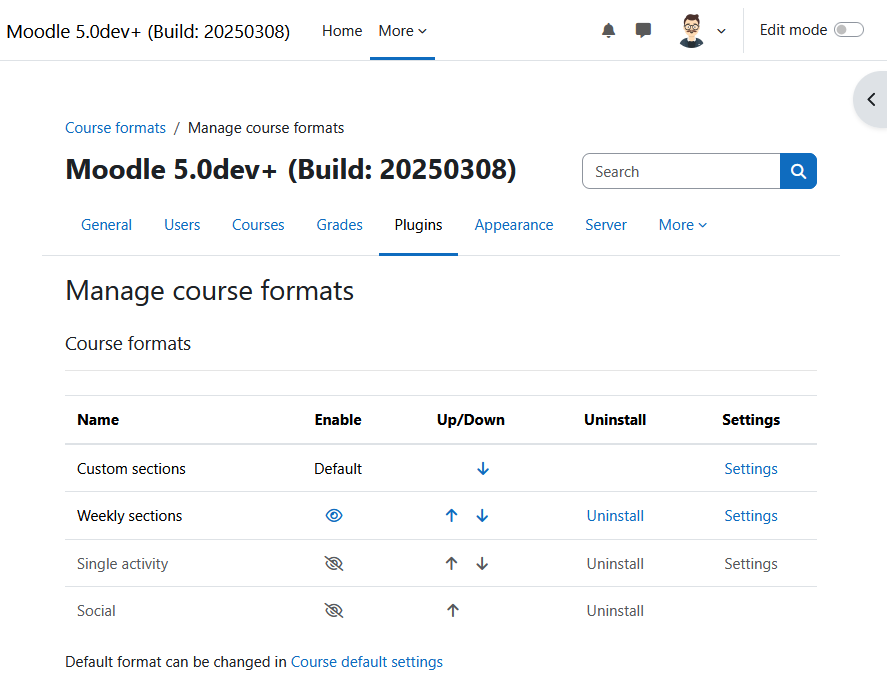The width and height of the screenshot is (887, 700).
Task: Click the user avatar picture
Action: [x=691, y=31]
